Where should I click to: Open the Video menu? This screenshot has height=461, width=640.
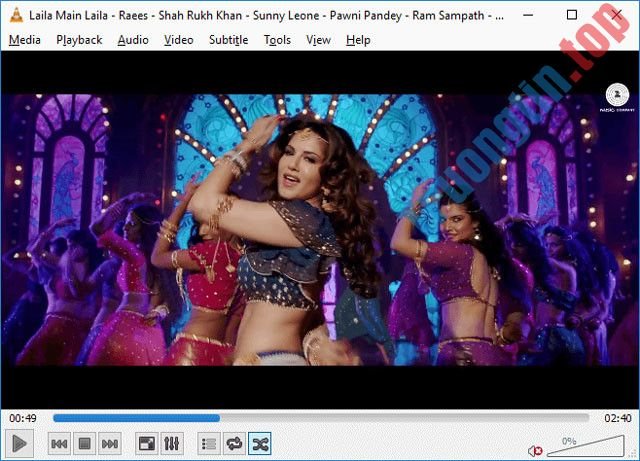[179, 40]
